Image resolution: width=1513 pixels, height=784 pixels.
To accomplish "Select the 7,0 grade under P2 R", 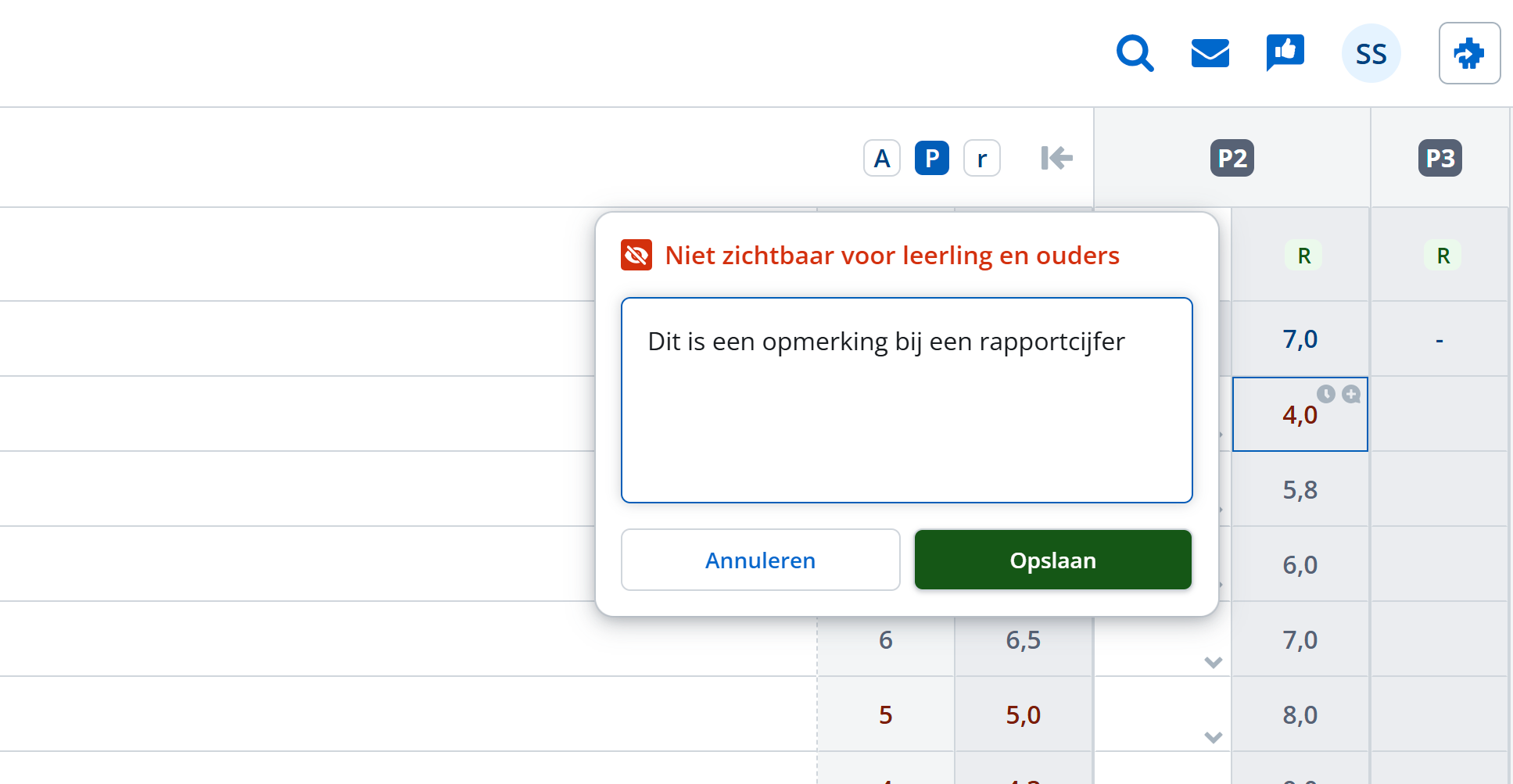I will (x=1300, y=339).
